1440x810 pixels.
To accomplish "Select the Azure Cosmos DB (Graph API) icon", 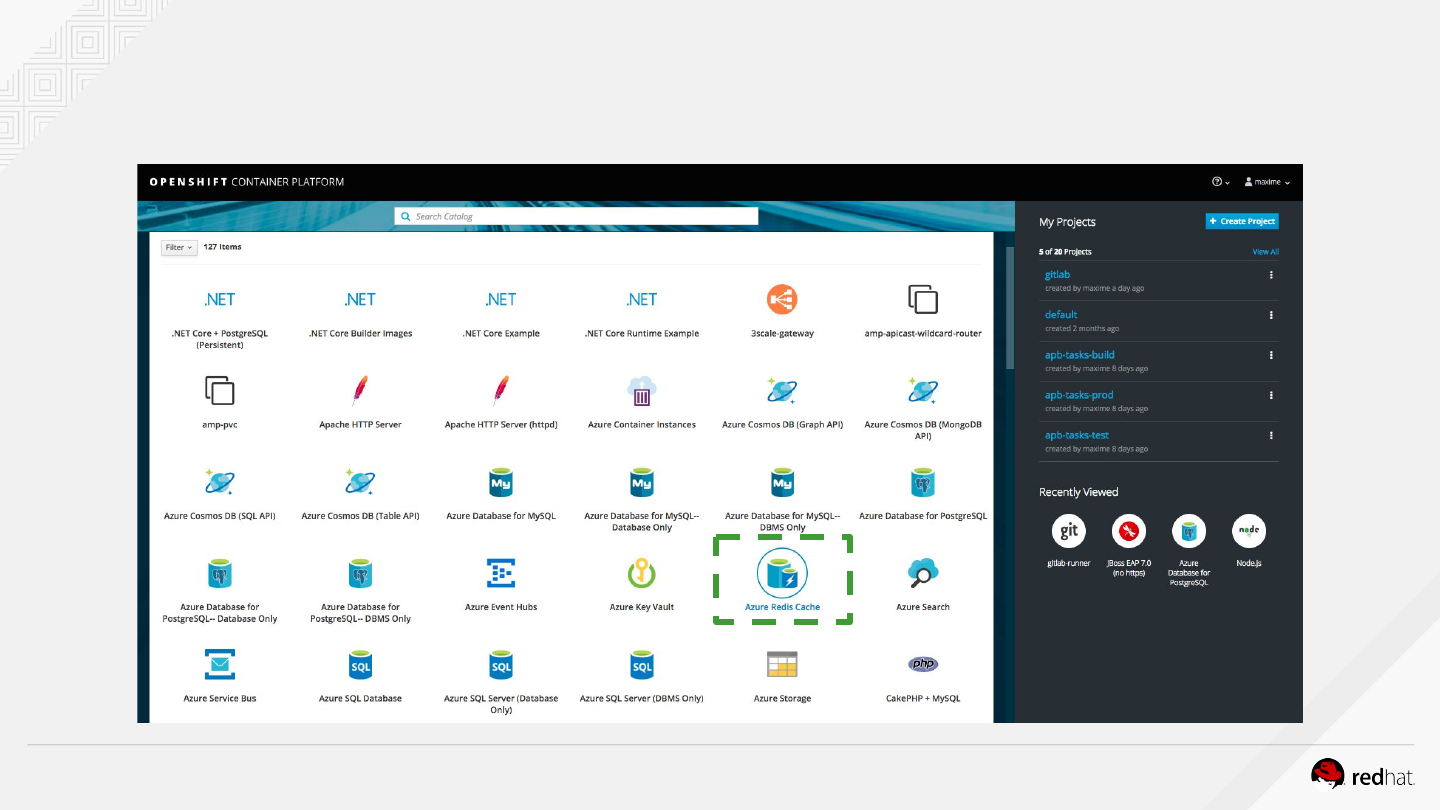I will [782, 390].
